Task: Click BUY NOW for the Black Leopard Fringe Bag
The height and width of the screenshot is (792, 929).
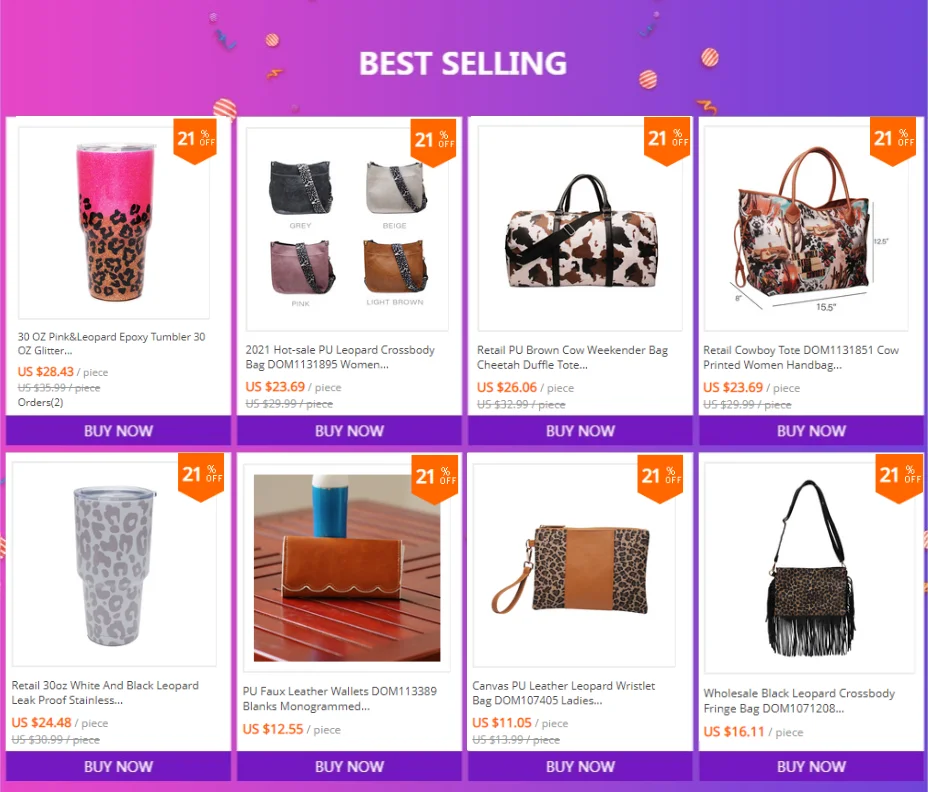Action: (x=811, y=767)
